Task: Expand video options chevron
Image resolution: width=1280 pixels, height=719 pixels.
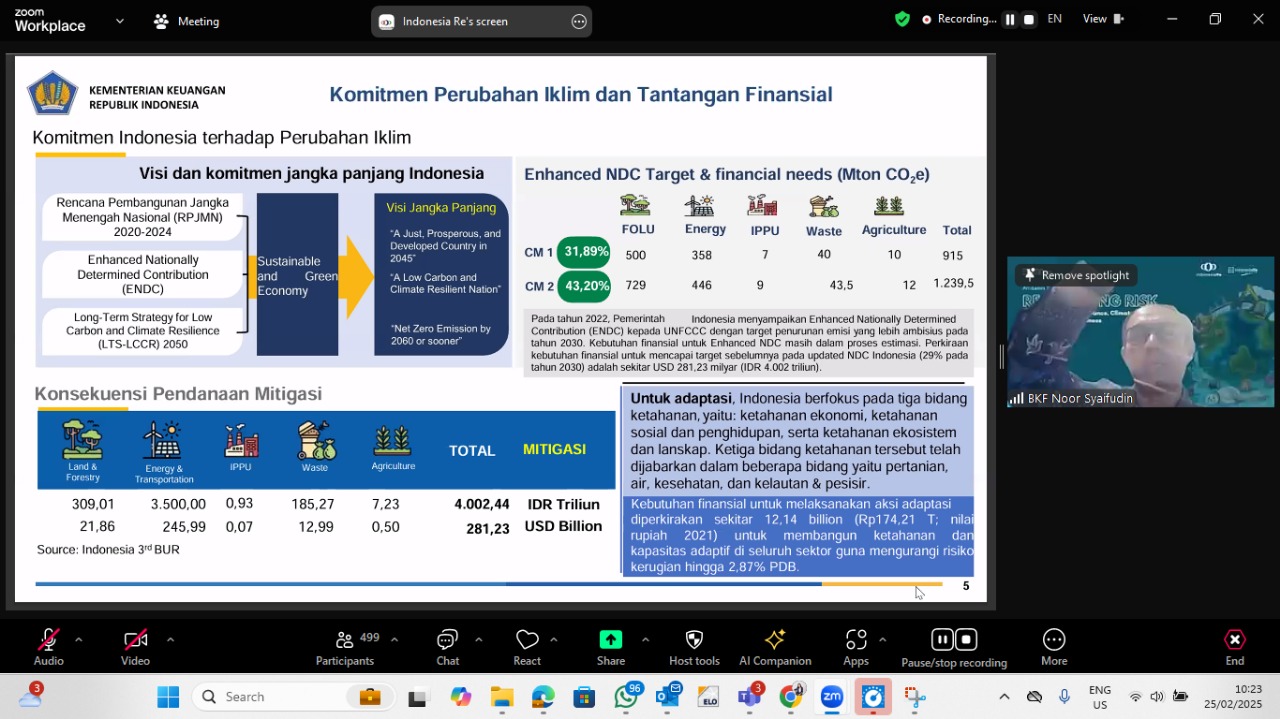Action: click(x=170, y=639)
